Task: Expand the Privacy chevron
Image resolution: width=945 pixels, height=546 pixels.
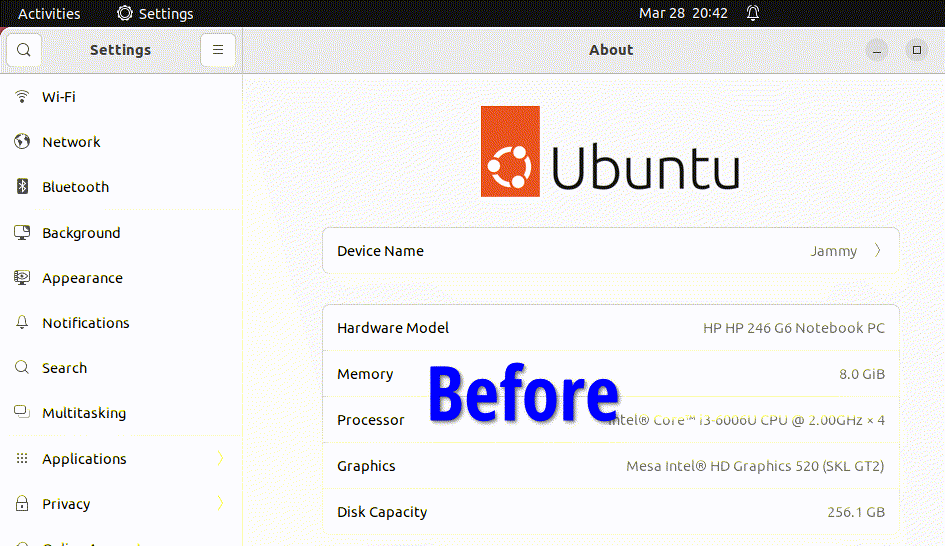Action: click(221, 503)
